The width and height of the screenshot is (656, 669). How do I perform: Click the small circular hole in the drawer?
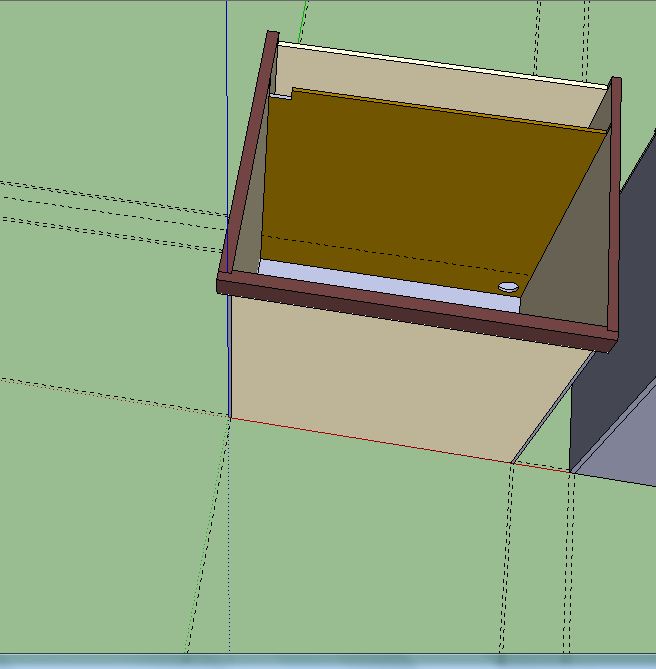(x=508, y=287)
